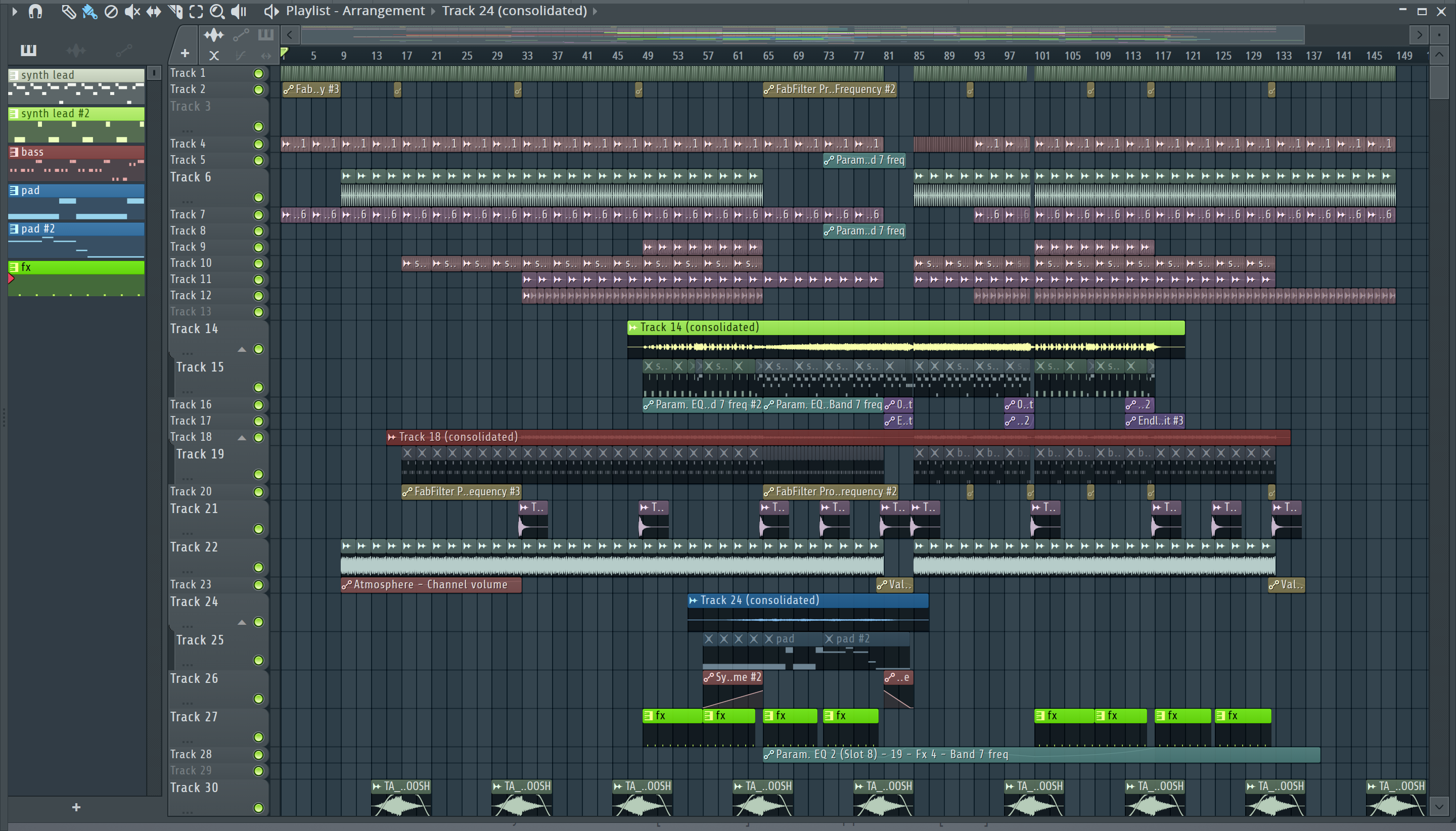Toggle mute light on Track 13
This screenshot has height=831, width=1456.
point(258,312)
